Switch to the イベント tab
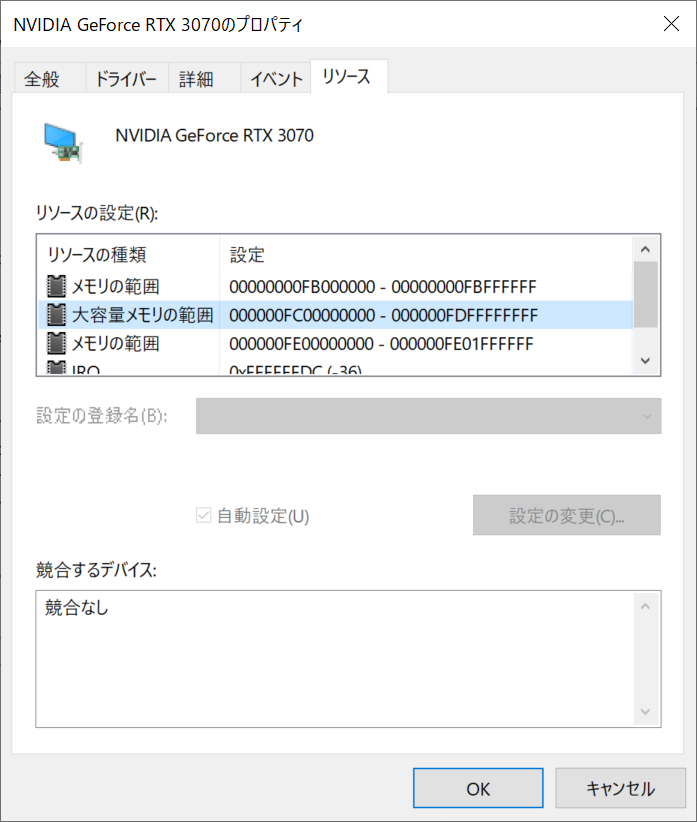 pyautogui.click(x=275, y=79)
